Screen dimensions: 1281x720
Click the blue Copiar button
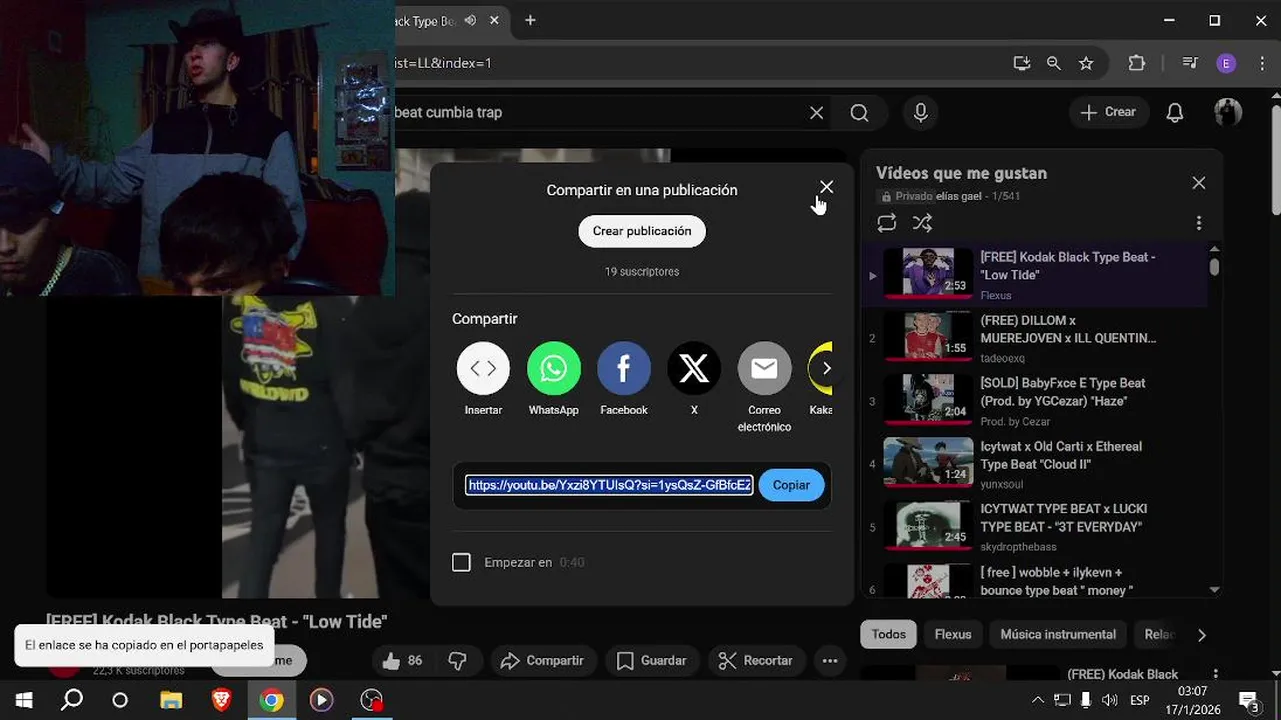point(791,485)
